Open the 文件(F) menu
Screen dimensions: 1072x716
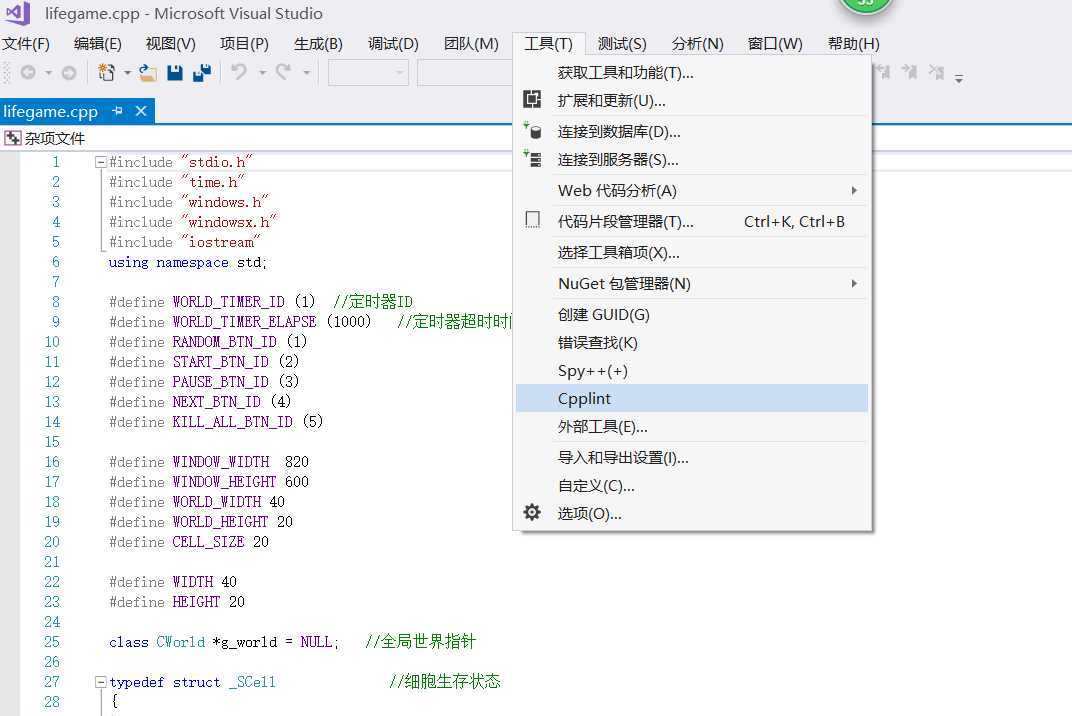[x=26, y=44]
